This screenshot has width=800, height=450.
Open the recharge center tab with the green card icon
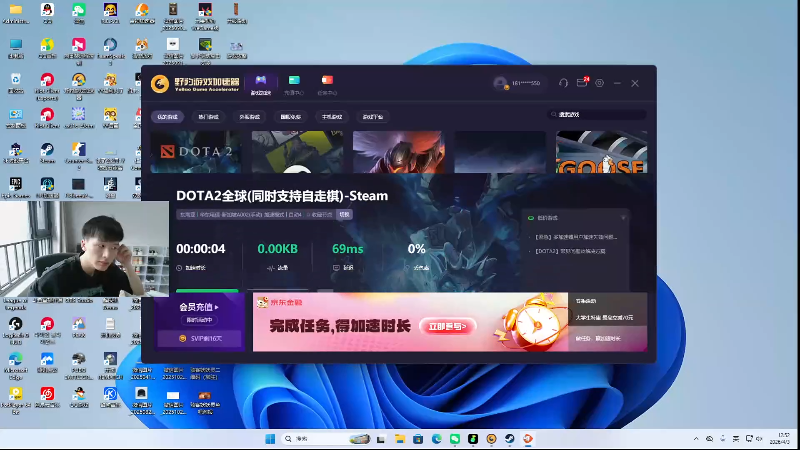point(294,85)
